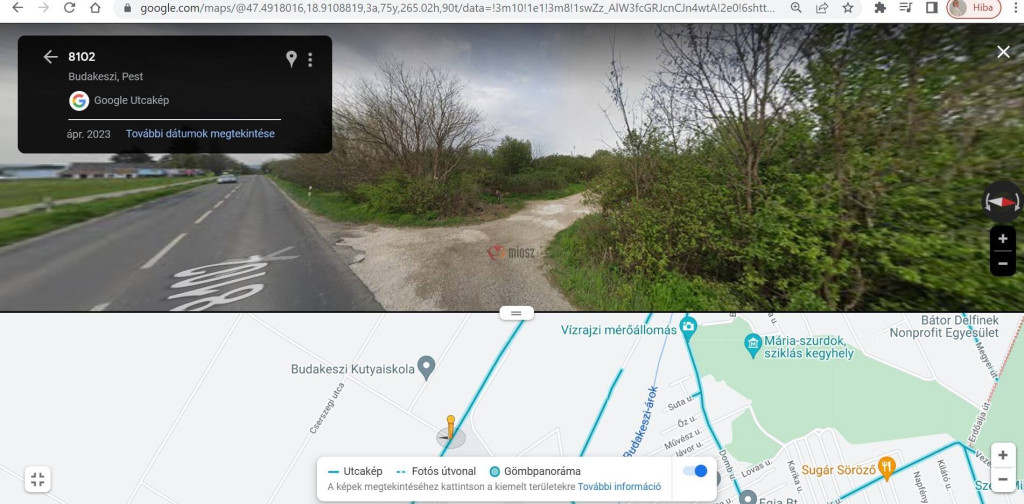Bookmark this page with the star icon
1024x504 pixels.
coord(848,8)
